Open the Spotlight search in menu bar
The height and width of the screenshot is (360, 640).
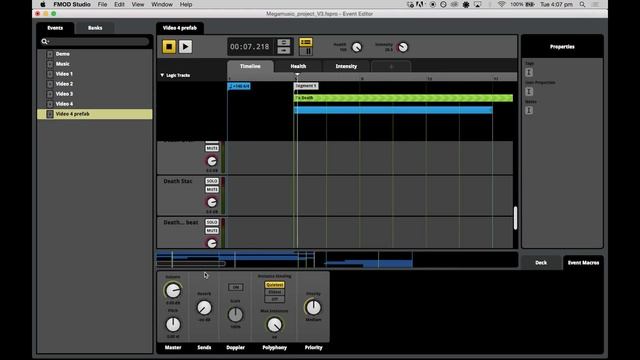pos(582,4)
